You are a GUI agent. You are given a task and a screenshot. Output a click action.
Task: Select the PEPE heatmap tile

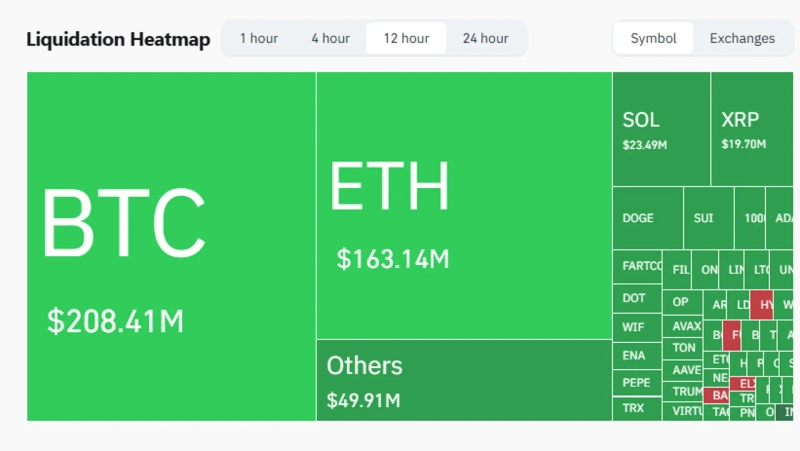pyautogui.click(x=635, y=382)
